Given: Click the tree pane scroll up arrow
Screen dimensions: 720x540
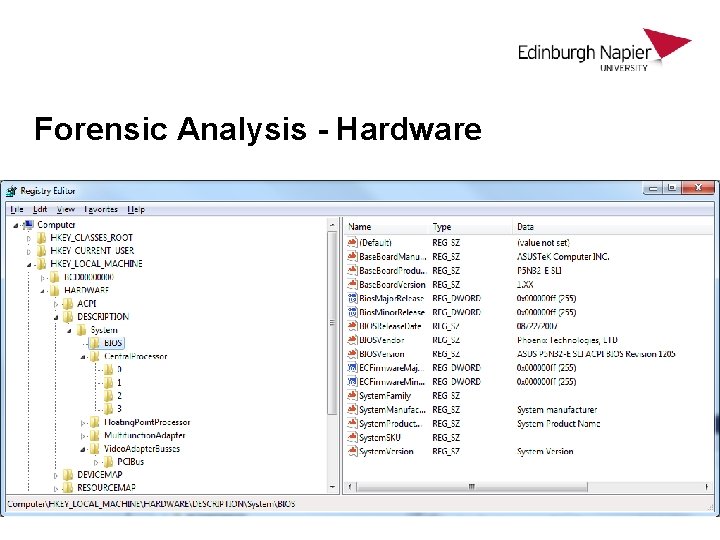Looking at the screenshot, I should [x=332, y=225].
